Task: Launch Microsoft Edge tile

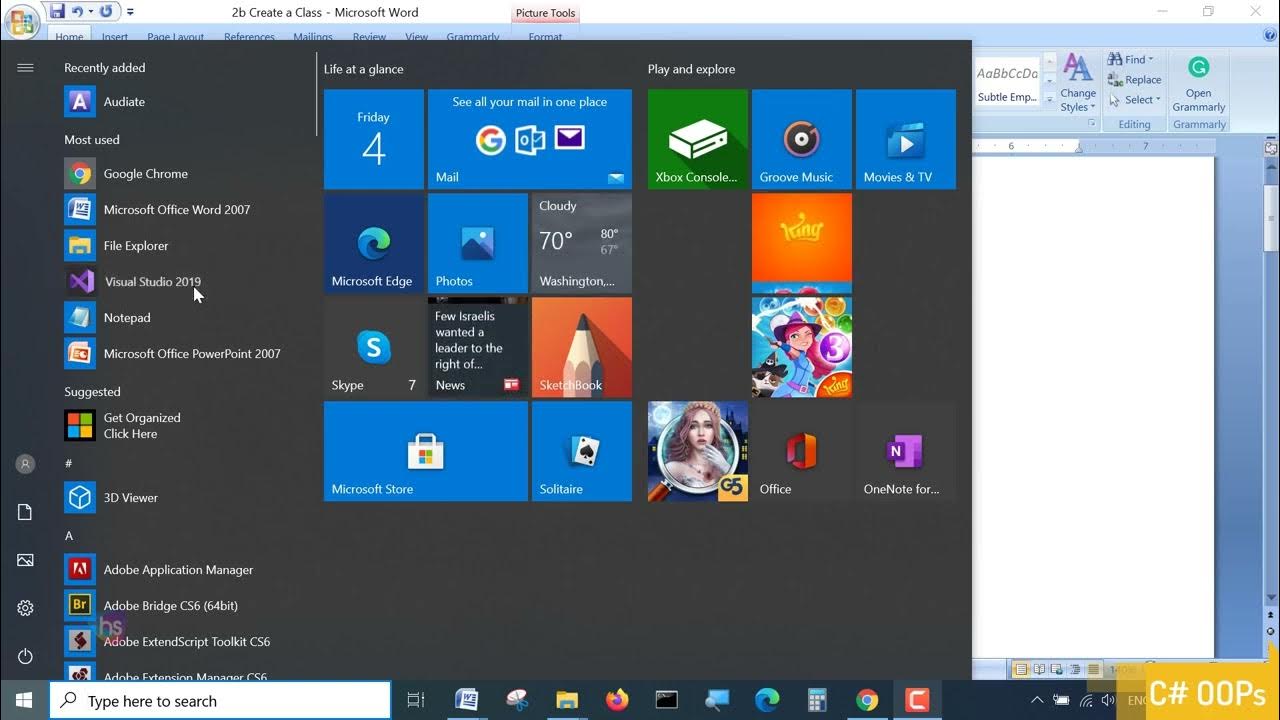Action: [374, 243]
